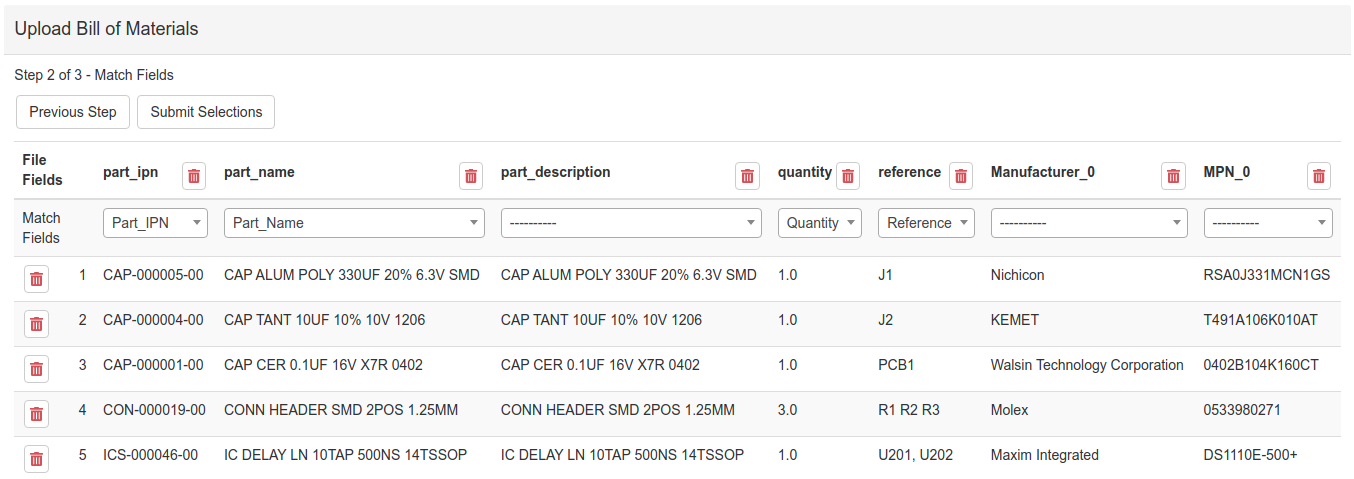Delete row 5 ICS-000046-00
This screenshot has width=1354, height=479.
point(37,459)
